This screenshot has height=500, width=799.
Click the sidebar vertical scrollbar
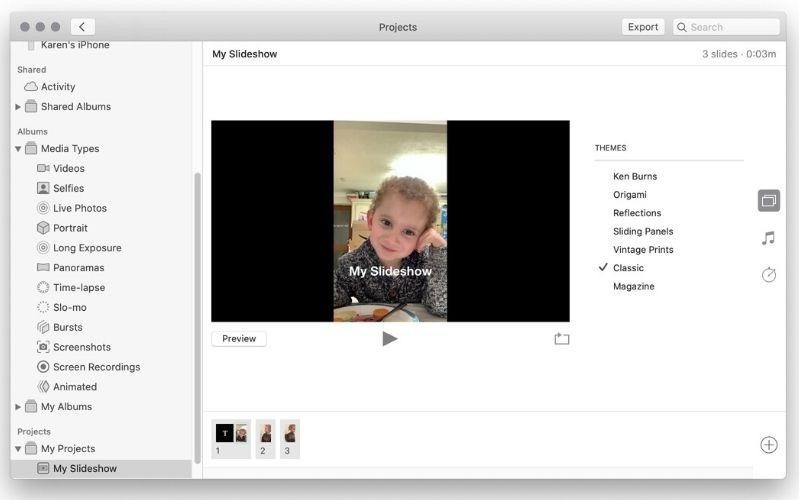click(x=197, y=318)
